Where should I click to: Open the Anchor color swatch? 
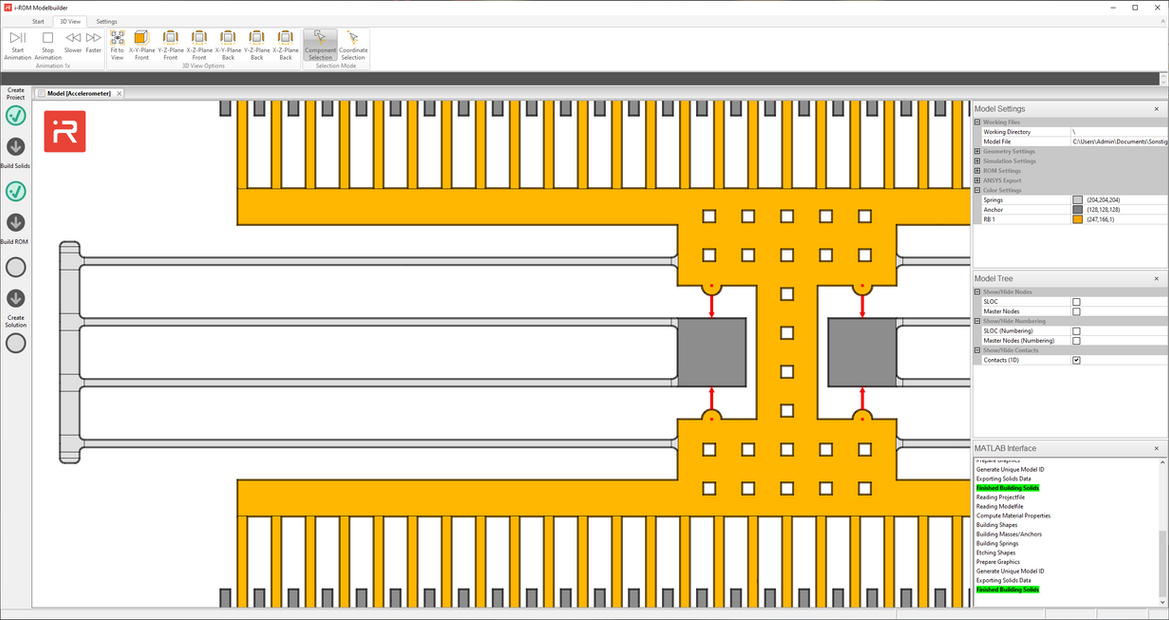click(x=1077, y=209)
